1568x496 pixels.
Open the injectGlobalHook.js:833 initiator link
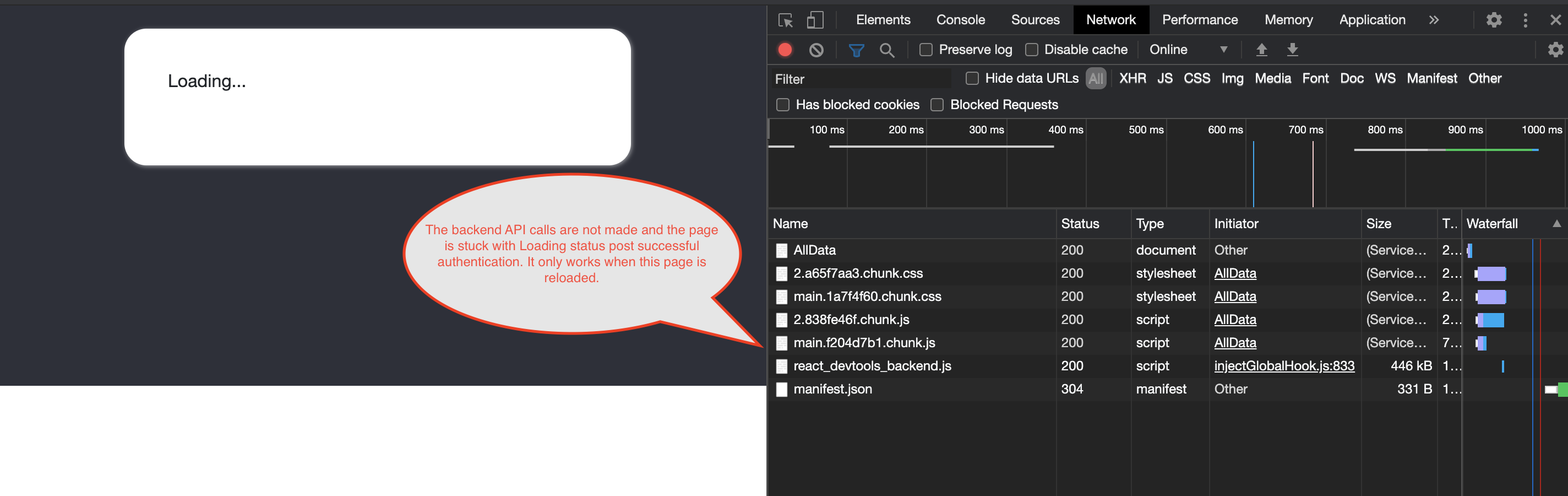pos(1284,365)
